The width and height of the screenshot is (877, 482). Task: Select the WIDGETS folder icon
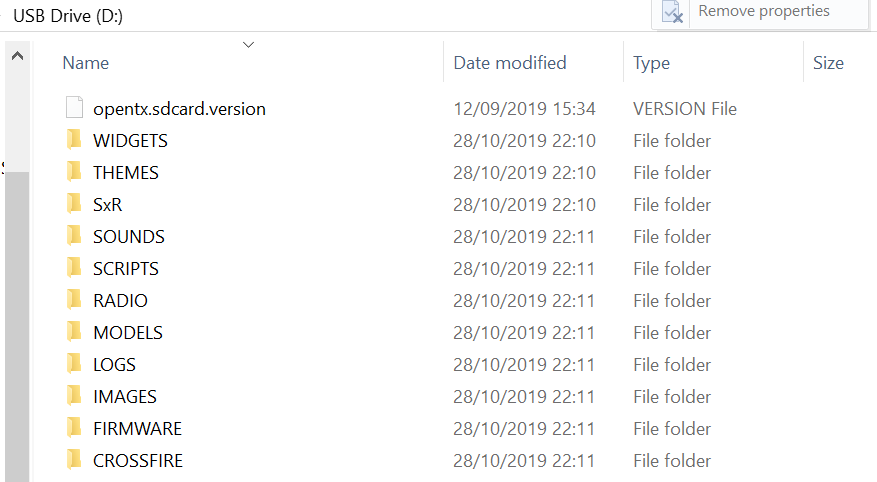tap(74, 140)
